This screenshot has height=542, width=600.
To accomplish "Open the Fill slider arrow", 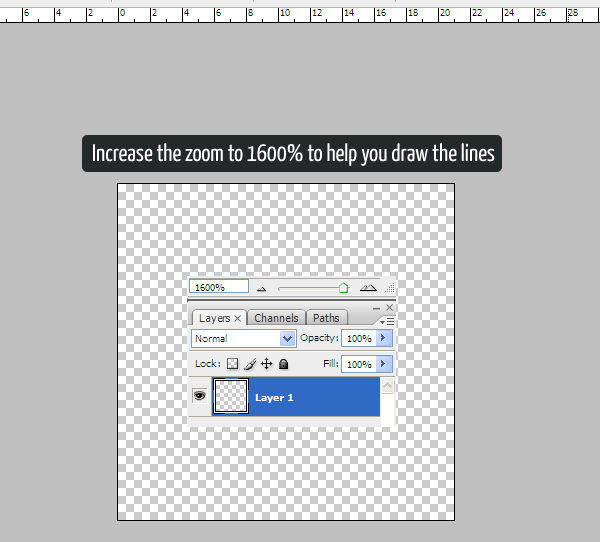I will coord(384,364).
